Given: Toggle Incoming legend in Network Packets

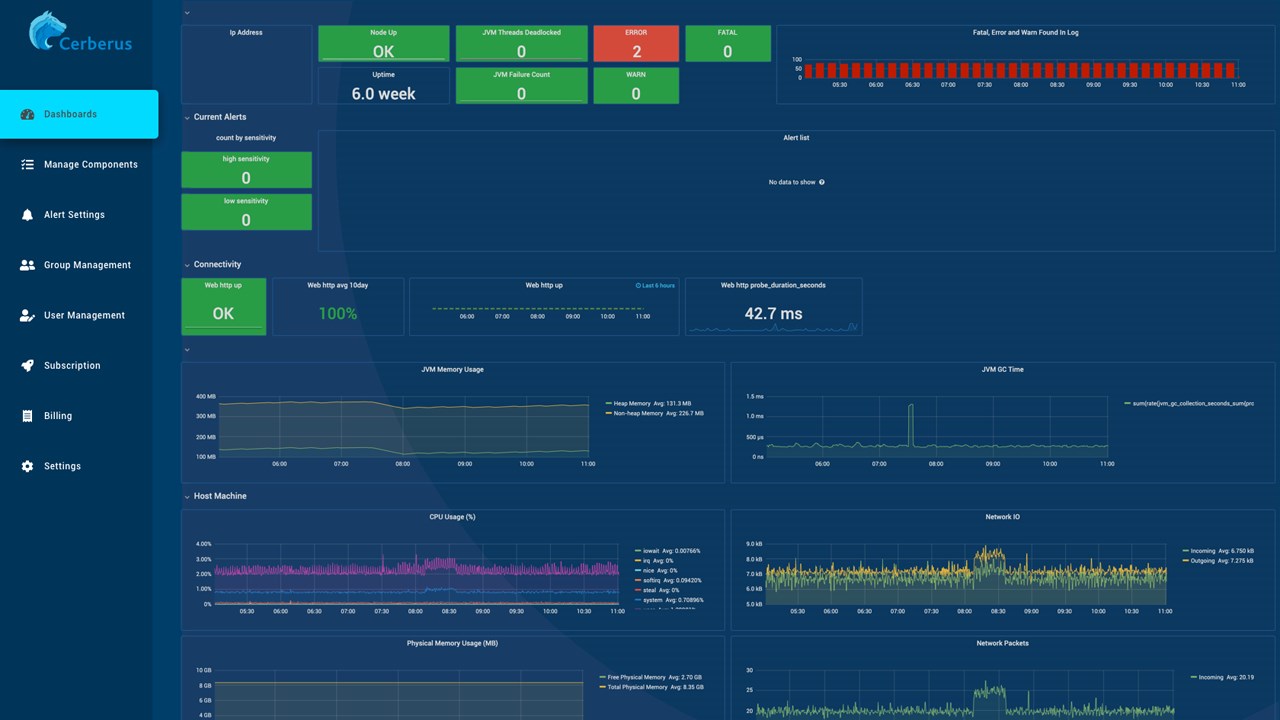Looking at the screenshot, I should click(x=1212, y=677).
